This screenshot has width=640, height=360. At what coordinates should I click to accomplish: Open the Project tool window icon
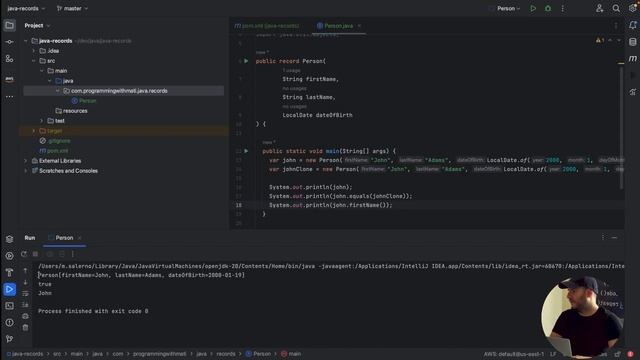[9, 25]
